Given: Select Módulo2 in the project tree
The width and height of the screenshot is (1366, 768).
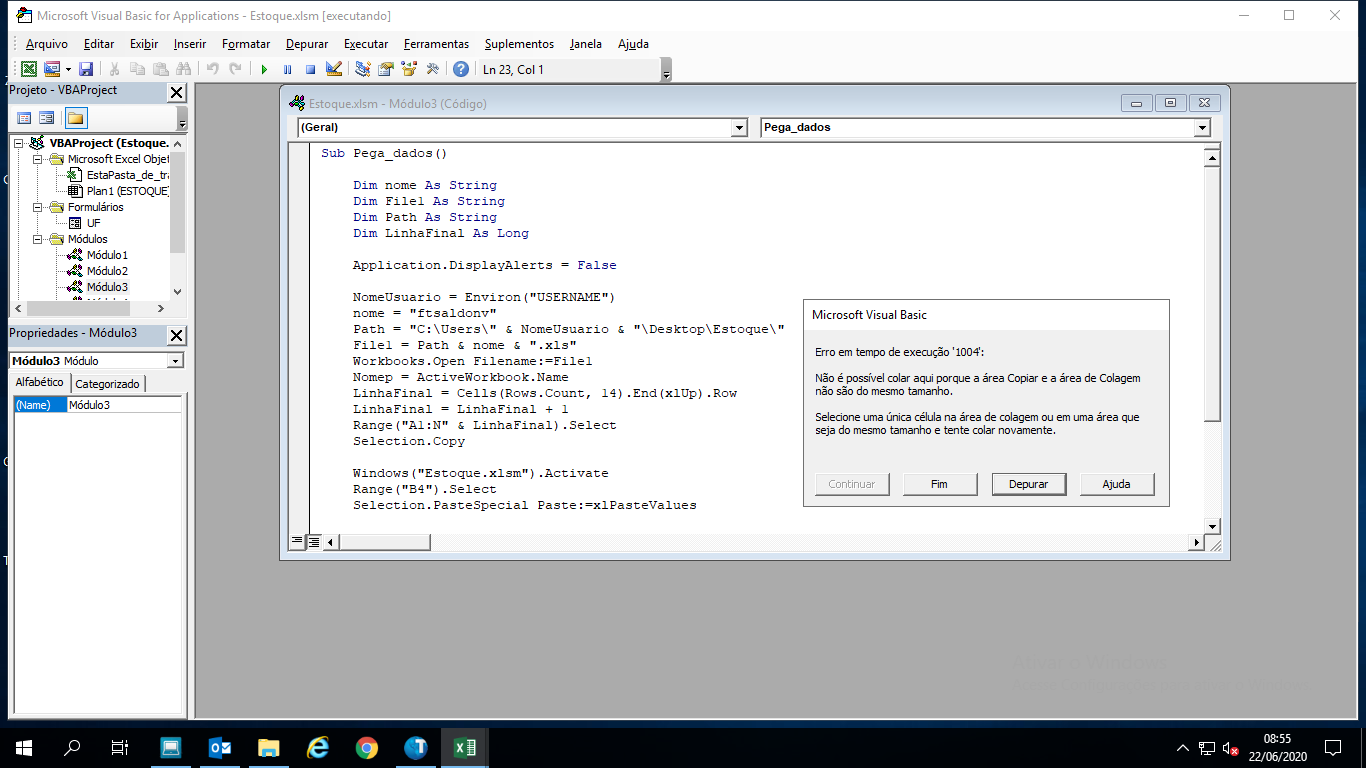Looking at the screenshot, I should click(x=107, y=271).
